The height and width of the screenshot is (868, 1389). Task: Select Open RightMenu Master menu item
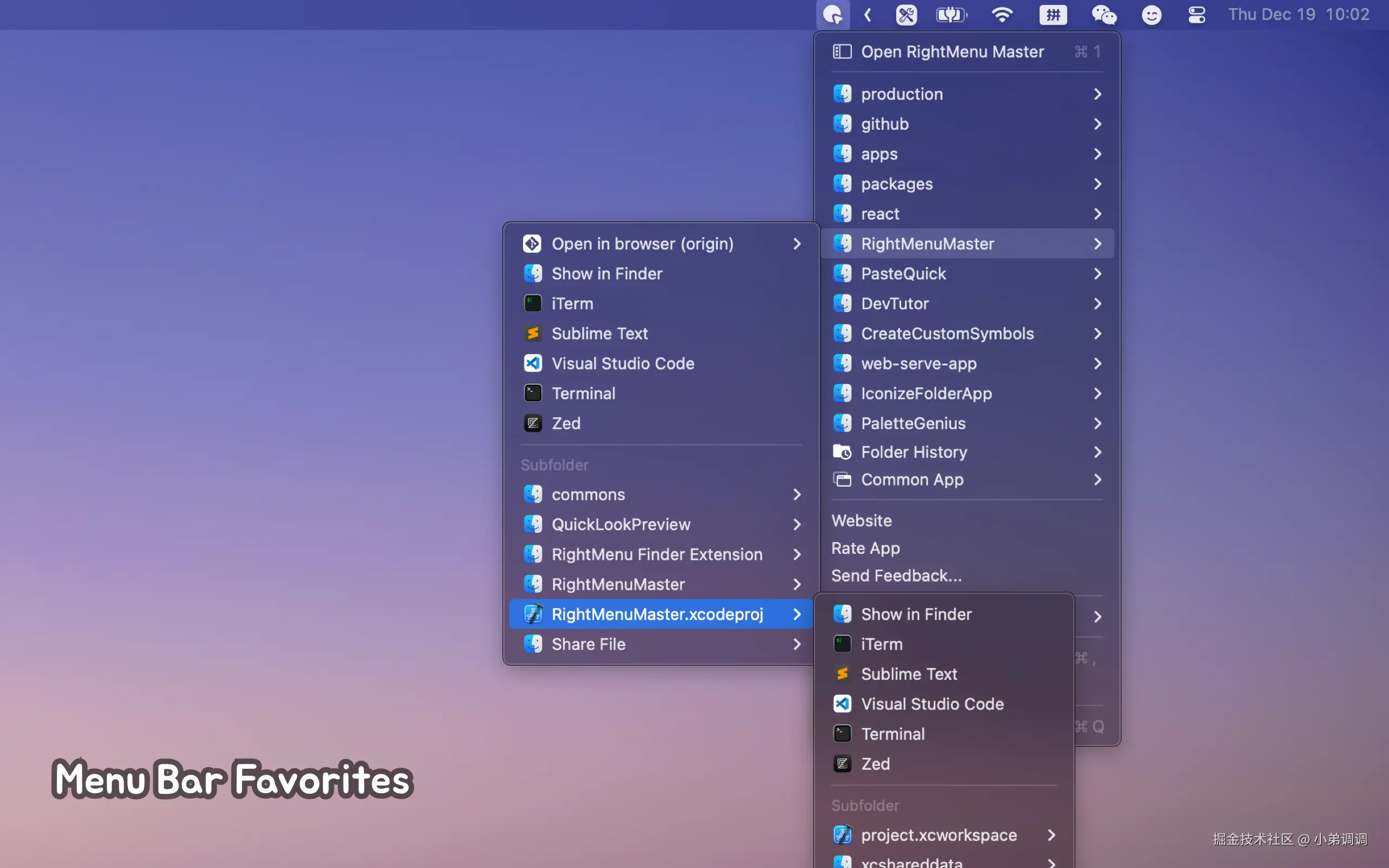click(x=952, y=52)
